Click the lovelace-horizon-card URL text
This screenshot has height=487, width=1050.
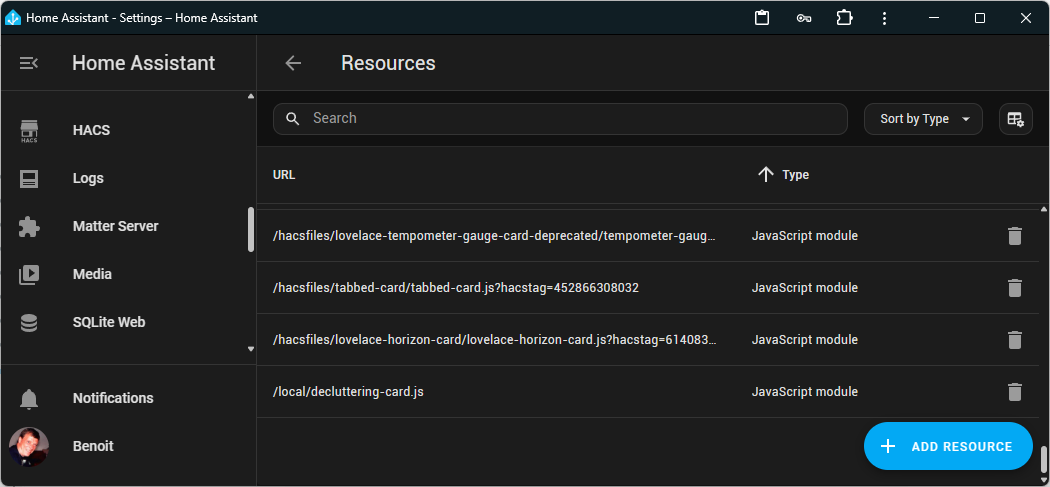pos(495,340)
